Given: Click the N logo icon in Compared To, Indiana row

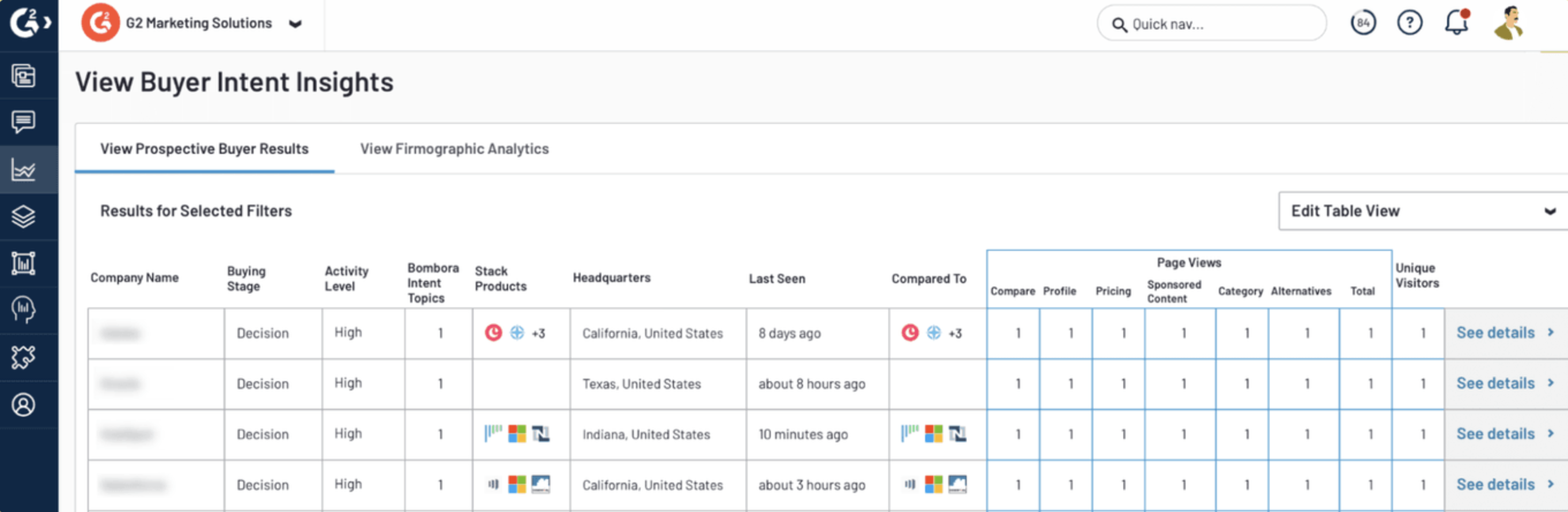Looking at the screenshot, I should click(x=957, y=434).
